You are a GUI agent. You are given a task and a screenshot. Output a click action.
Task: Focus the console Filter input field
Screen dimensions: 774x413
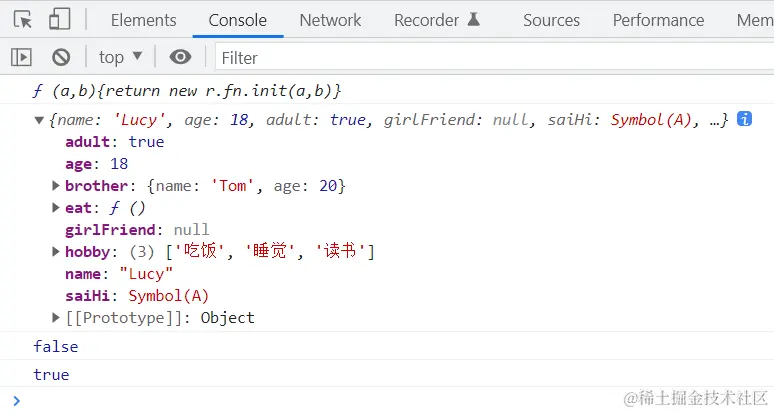click(495, 58)
